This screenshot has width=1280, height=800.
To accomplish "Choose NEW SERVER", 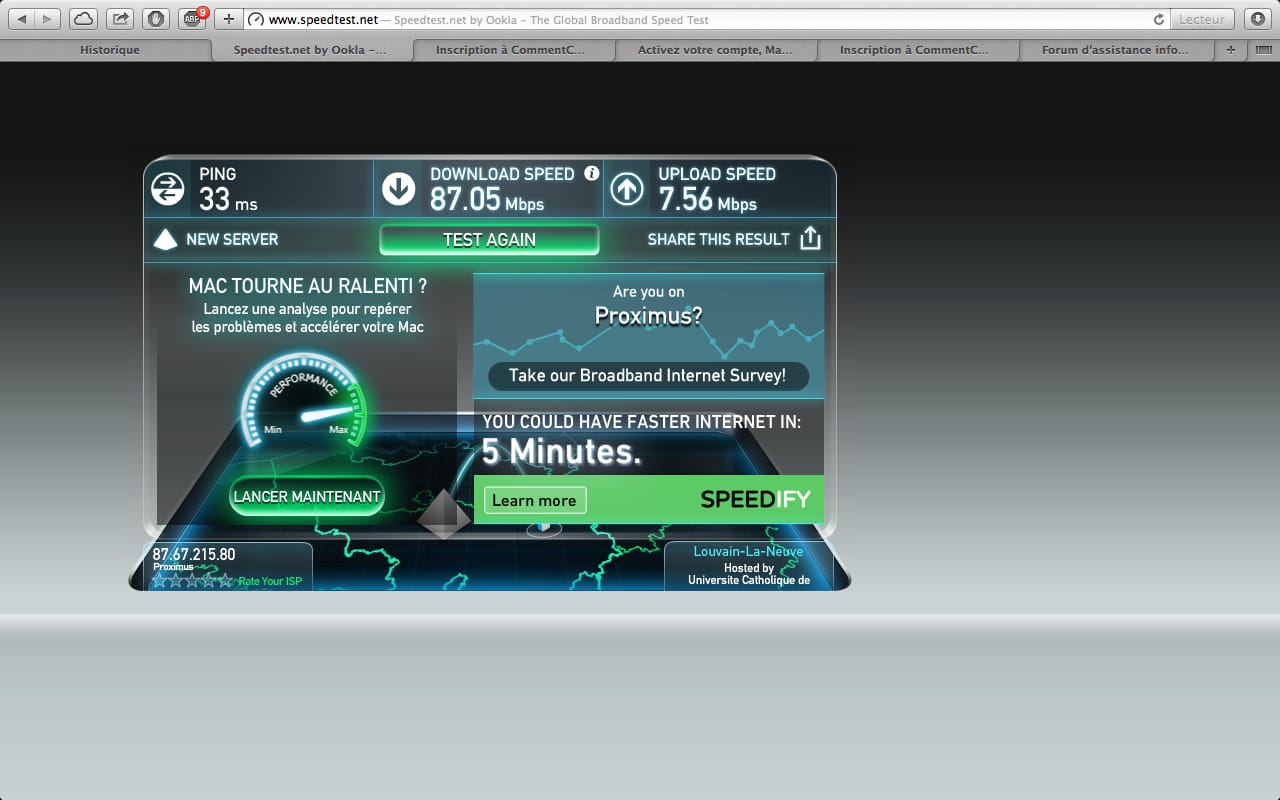I will click(232, 239).
